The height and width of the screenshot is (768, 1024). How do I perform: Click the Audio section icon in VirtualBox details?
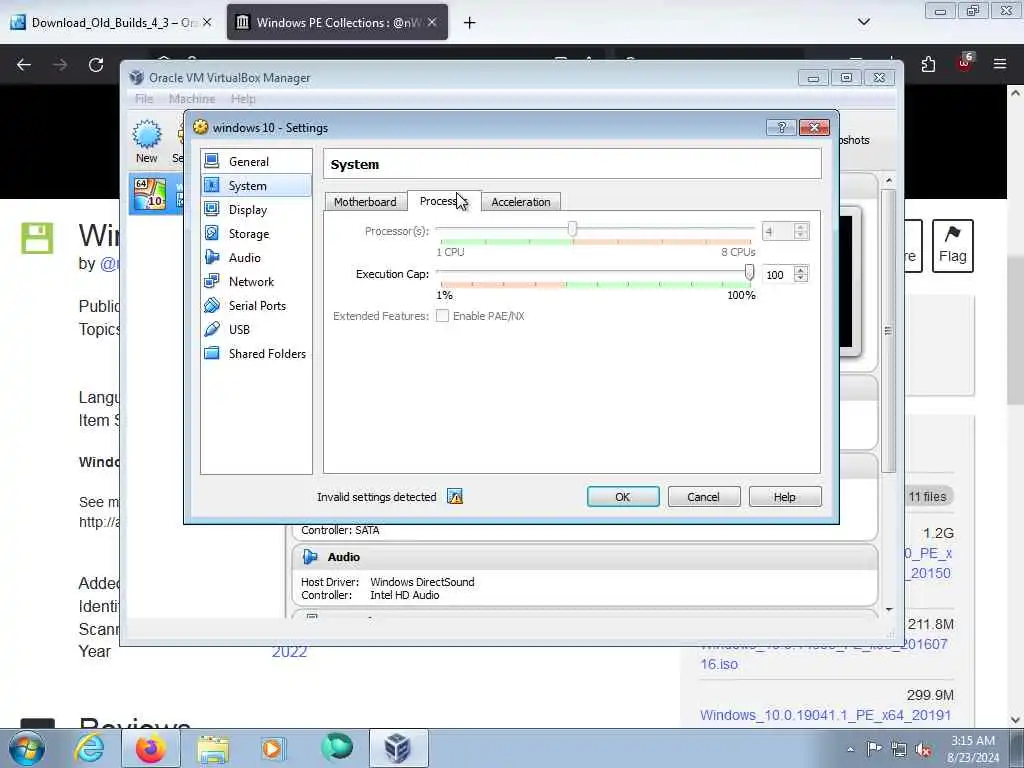[x=310, y=557]
